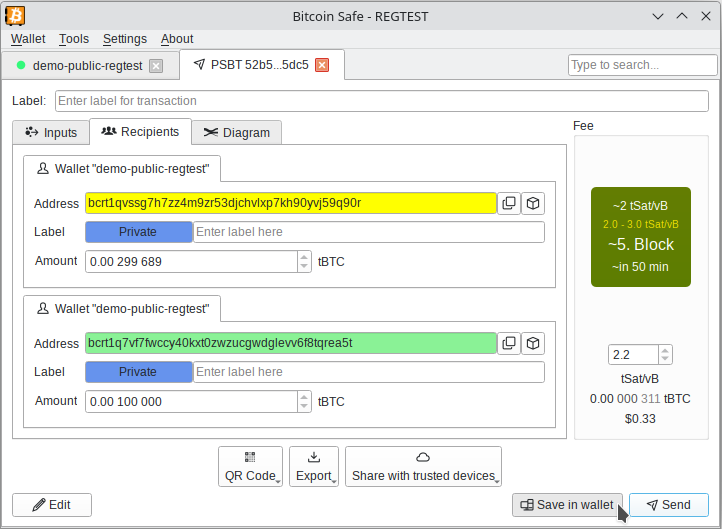722x529 pixels.
Task: Click the 0.00 000 311 tBTC fee text
Action: (x=640, y=399)
